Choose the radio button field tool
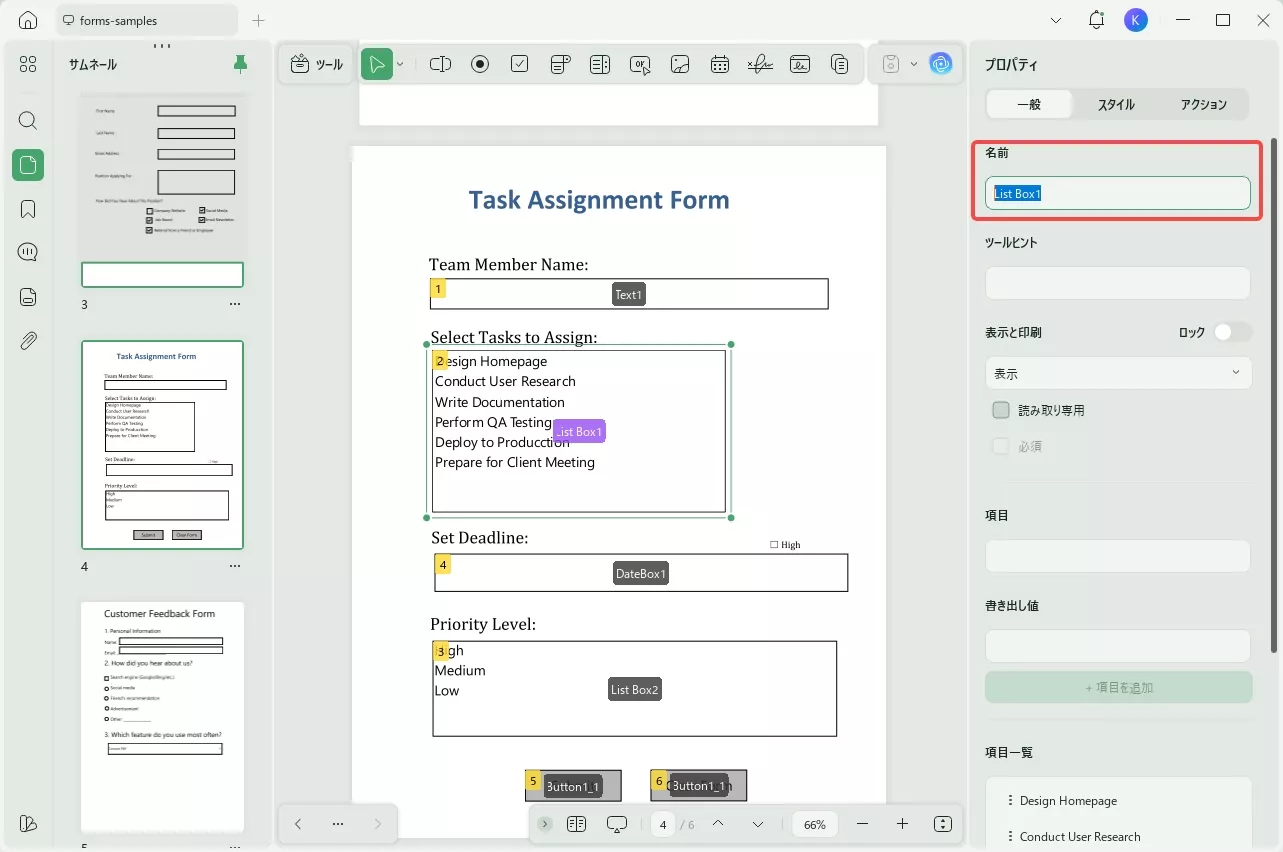1283x852 pixels. [480, 64]
